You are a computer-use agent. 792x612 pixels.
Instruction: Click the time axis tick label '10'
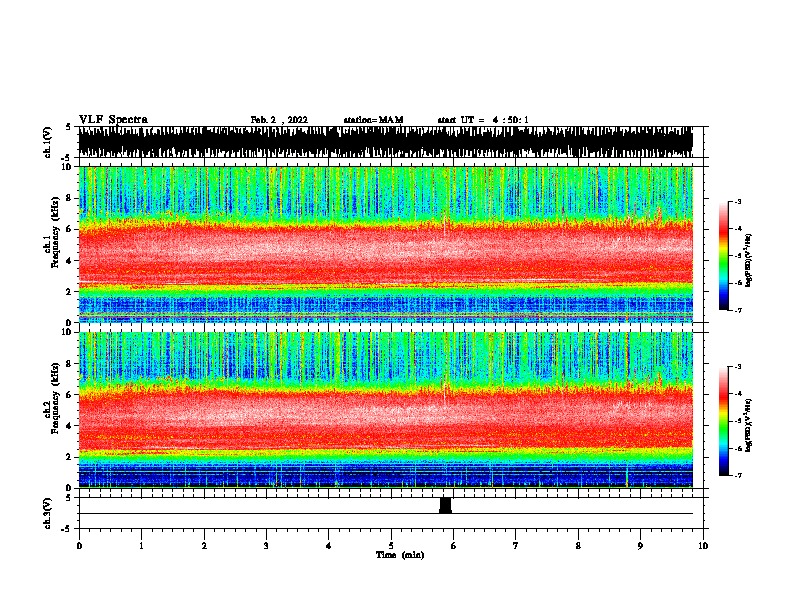click(x=703, y=545)
